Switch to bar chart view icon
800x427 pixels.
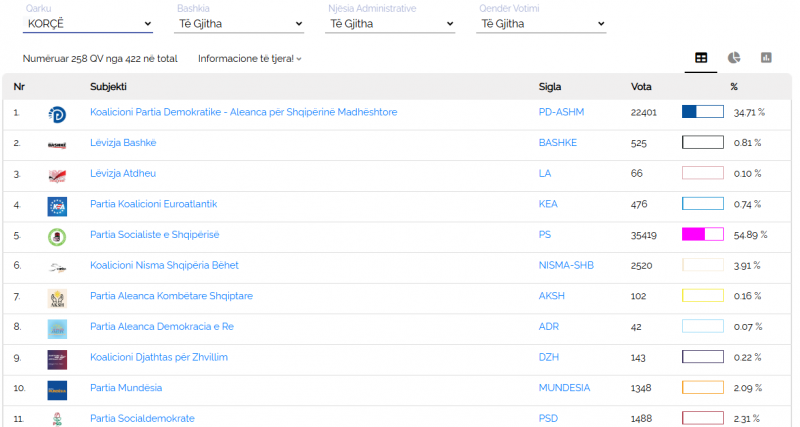[x=766, y=58]
